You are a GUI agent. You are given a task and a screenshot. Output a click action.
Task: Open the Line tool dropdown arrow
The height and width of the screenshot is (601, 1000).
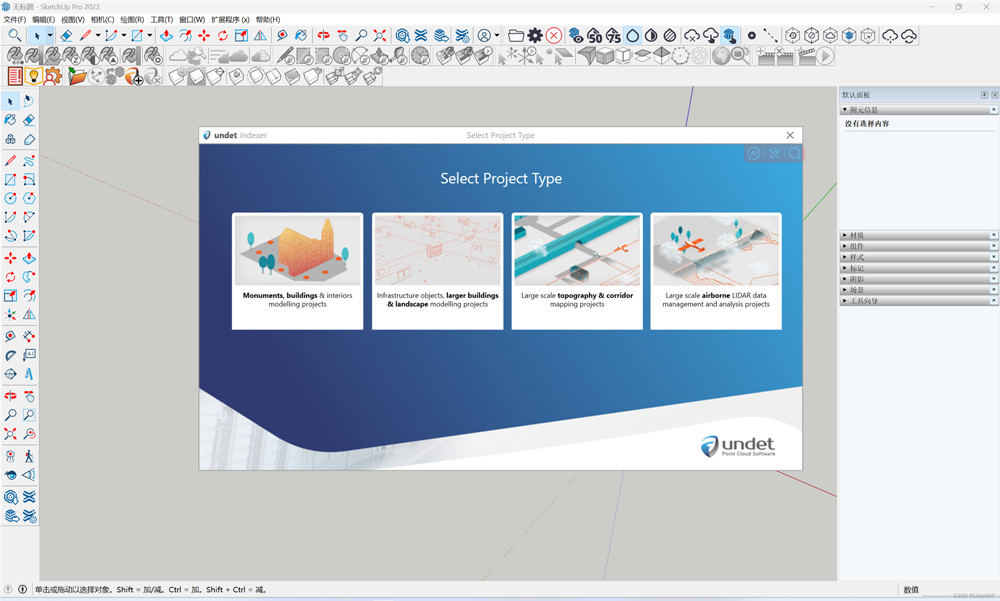click(x=98, y=36)
